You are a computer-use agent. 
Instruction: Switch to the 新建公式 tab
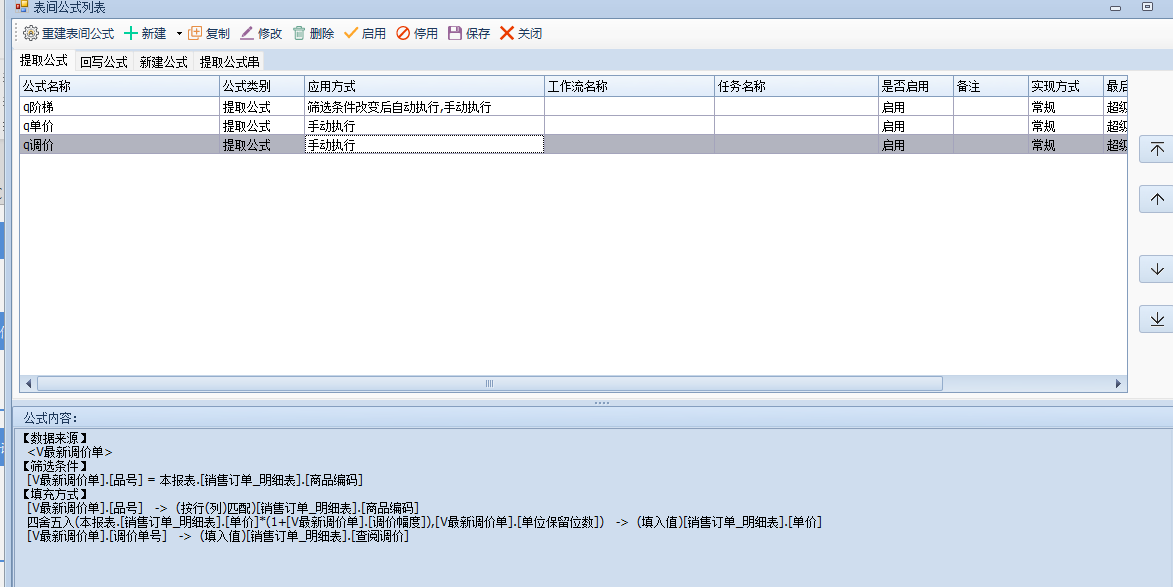coord(163,62)
